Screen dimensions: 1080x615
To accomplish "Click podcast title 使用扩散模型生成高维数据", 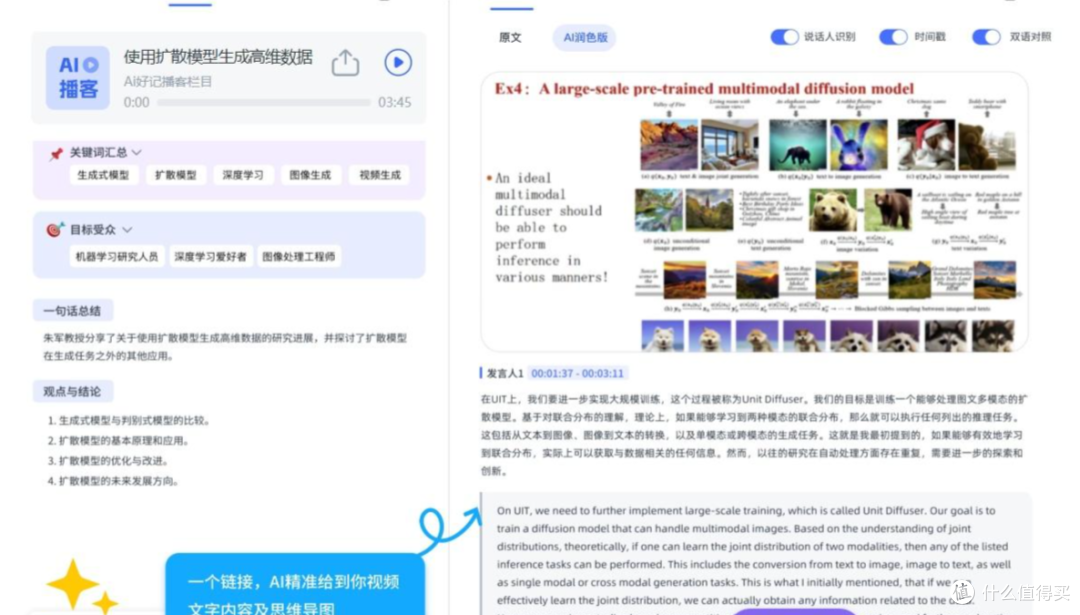I will coord(218,57).
